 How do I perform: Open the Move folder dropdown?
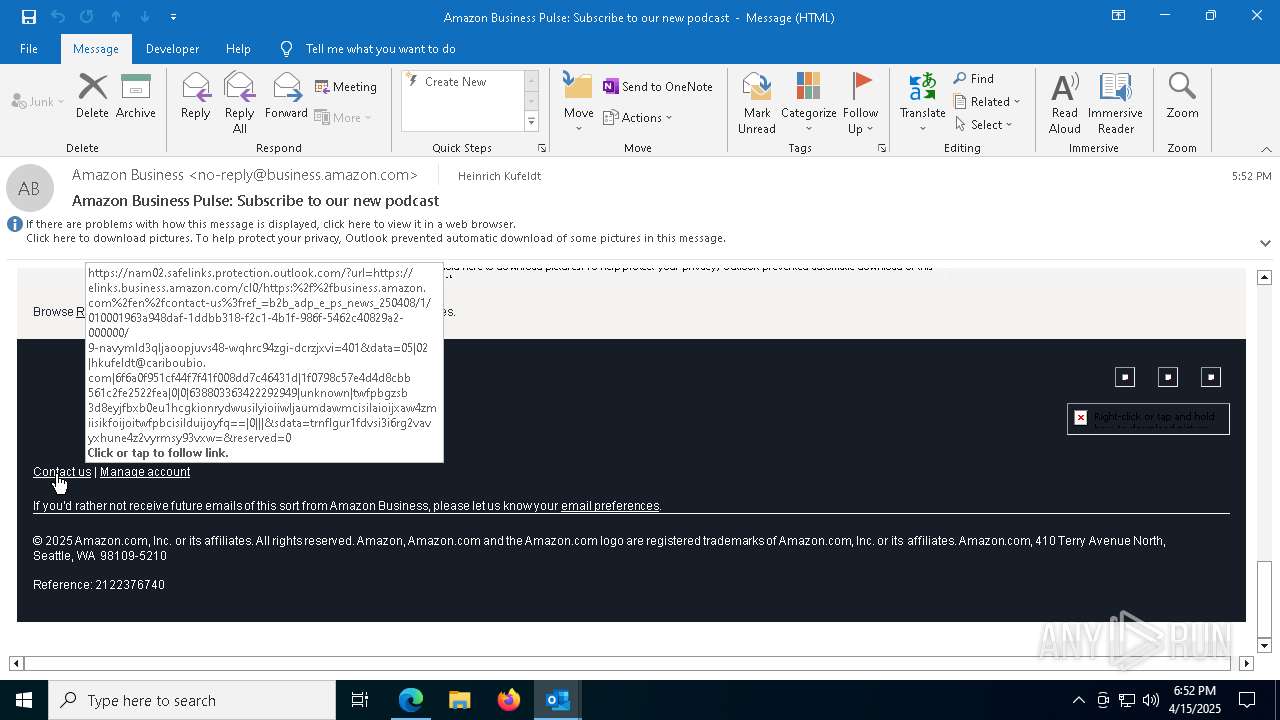pyautogui.click(x=578, y=103)
